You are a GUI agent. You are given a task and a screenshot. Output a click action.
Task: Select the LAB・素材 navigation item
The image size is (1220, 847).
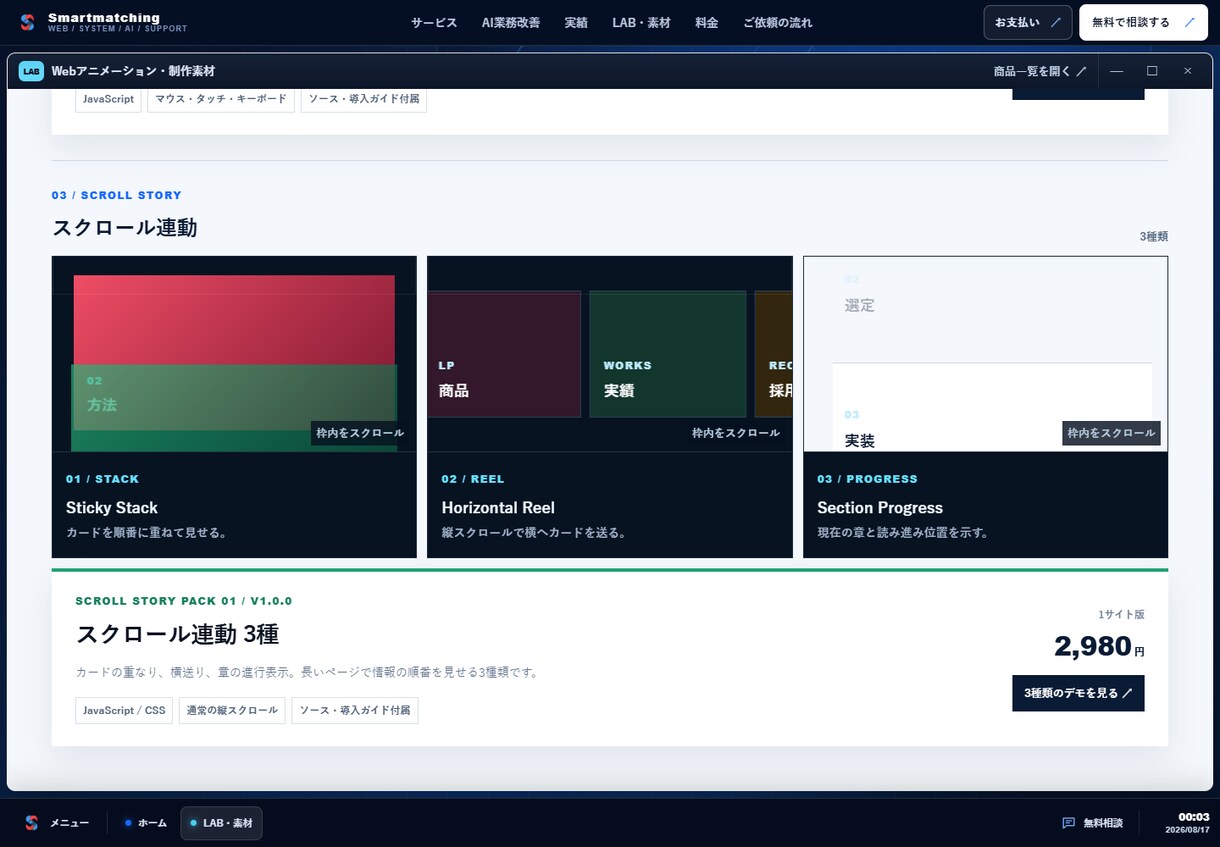[x=642, y=22]
